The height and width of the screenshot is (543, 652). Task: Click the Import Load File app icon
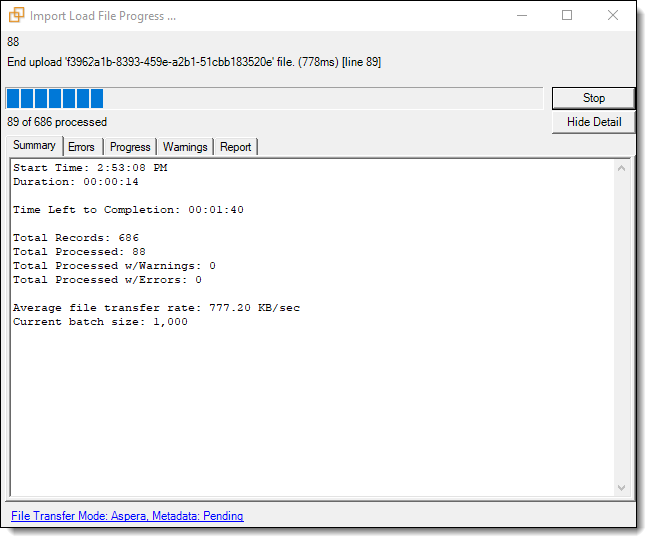(x=16, y=16)
